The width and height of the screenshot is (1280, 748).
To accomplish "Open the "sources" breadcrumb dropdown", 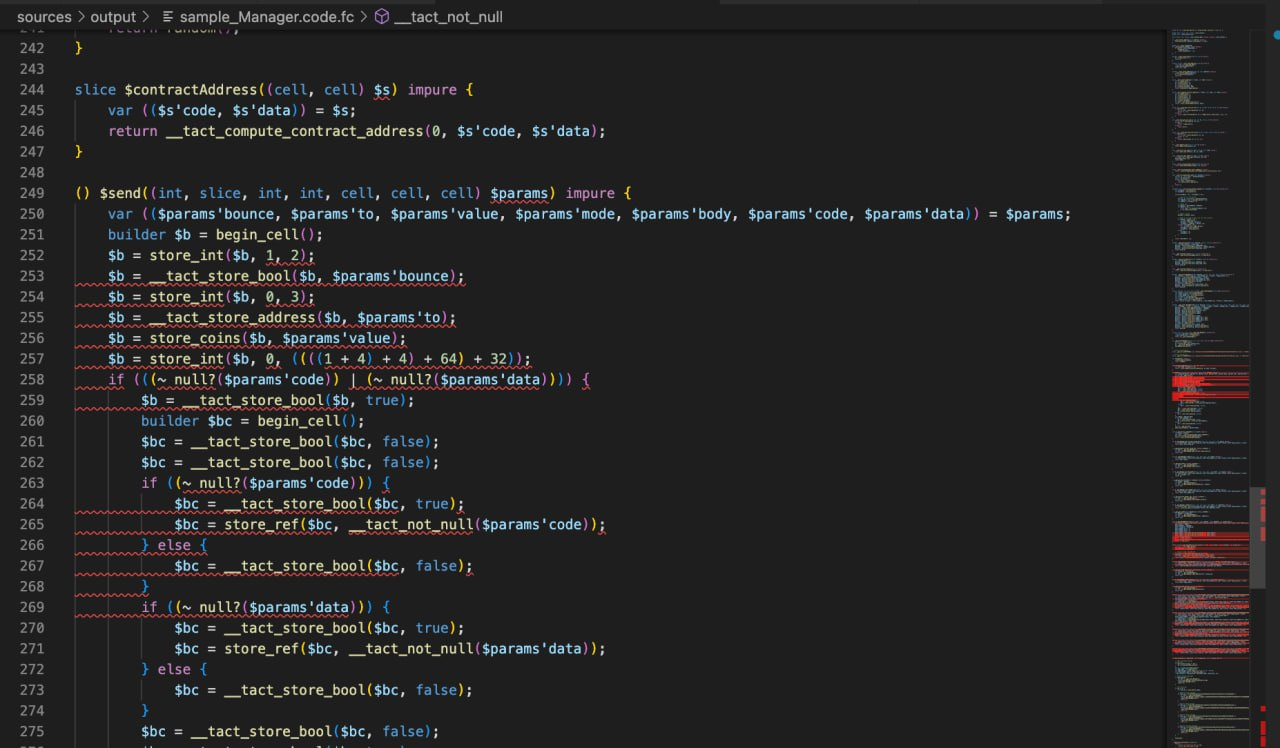I will (44, 16).
